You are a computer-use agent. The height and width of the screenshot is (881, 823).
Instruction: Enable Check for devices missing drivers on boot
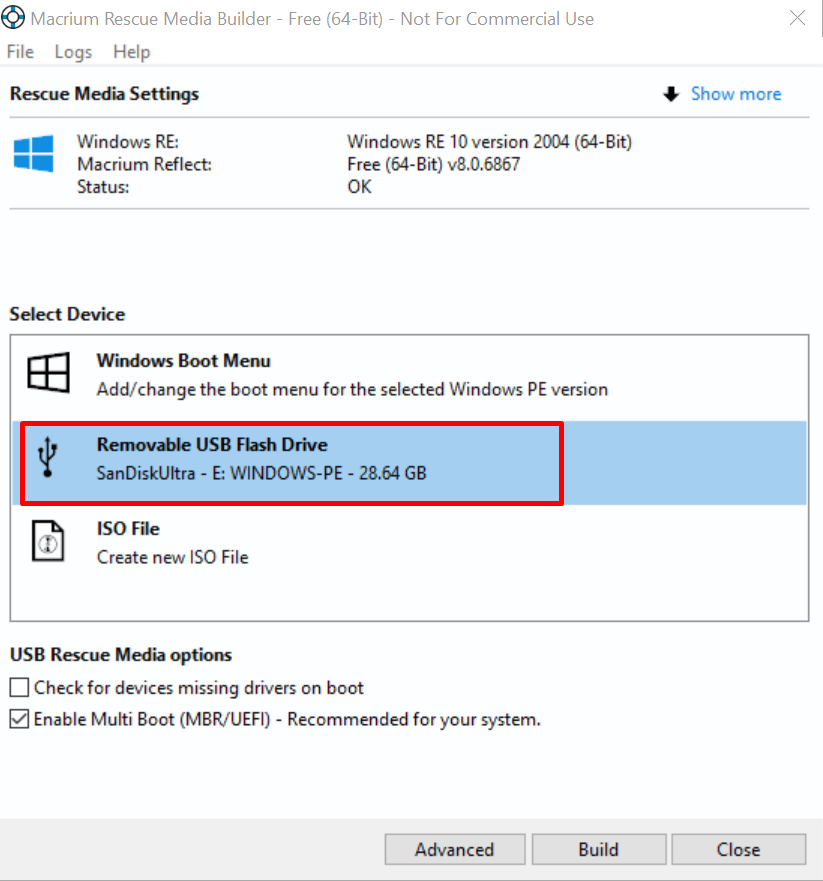(x=19, y=687)
